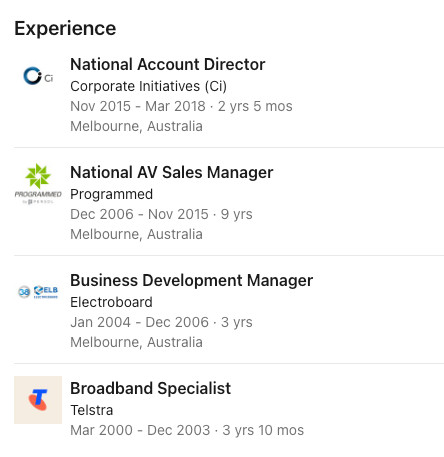Select the Dec 2006 - Nov 2015 date range

[x=139, y=214]
